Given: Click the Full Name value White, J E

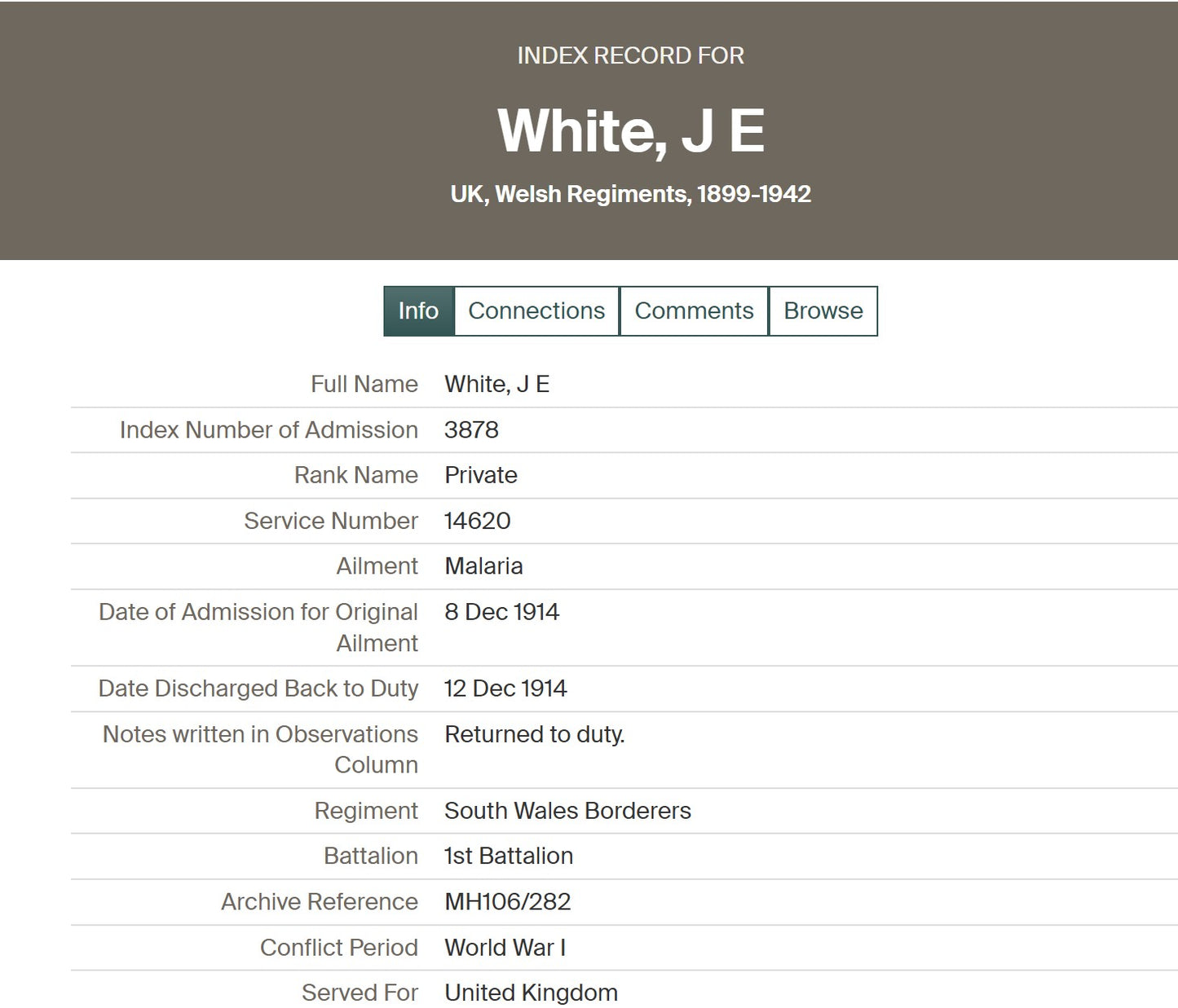Looking at the screenshot, I should [496, 384].
